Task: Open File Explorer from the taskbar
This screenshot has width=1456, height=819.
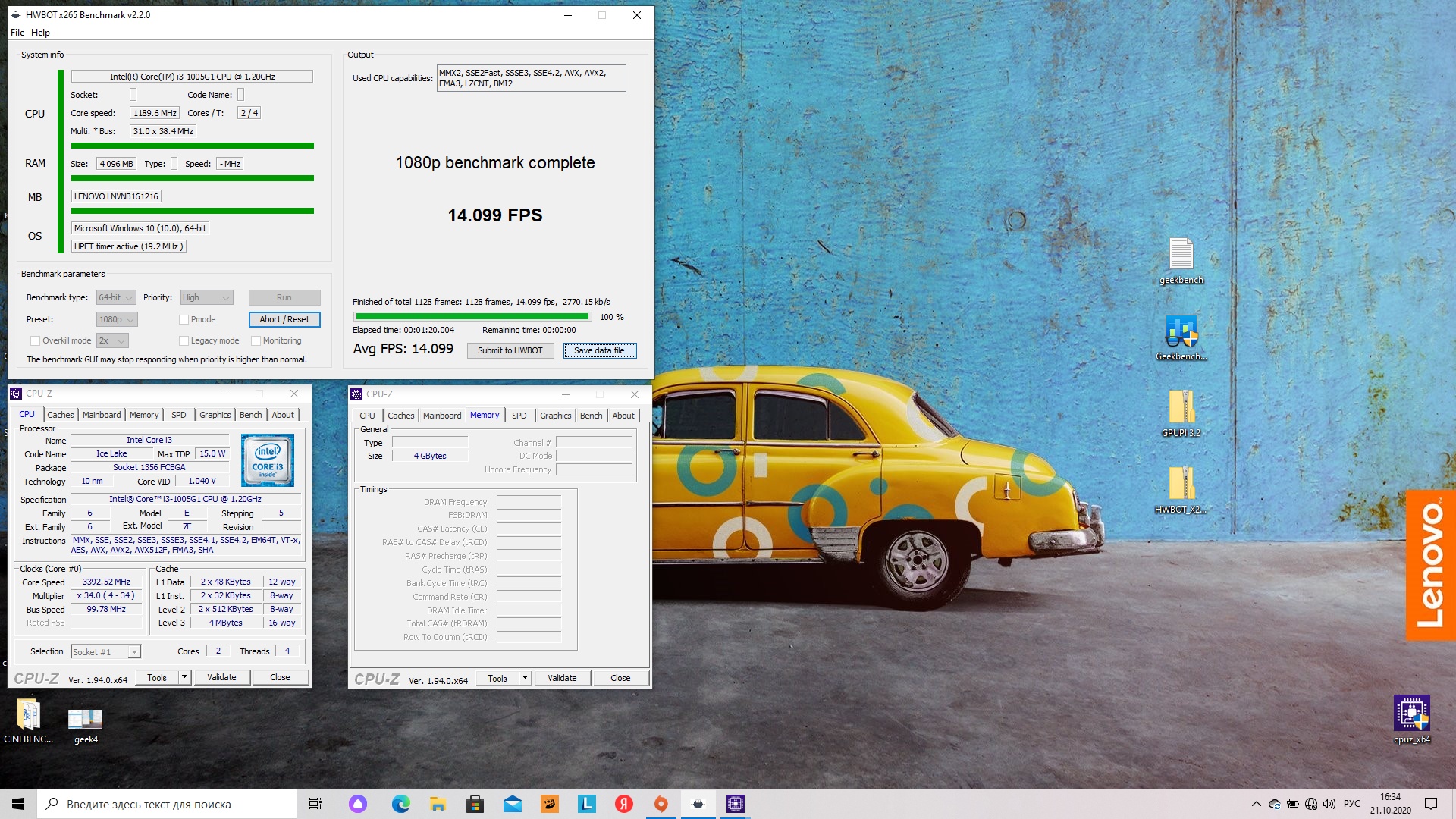Action: pyautogui.click(x=438, y=804)
